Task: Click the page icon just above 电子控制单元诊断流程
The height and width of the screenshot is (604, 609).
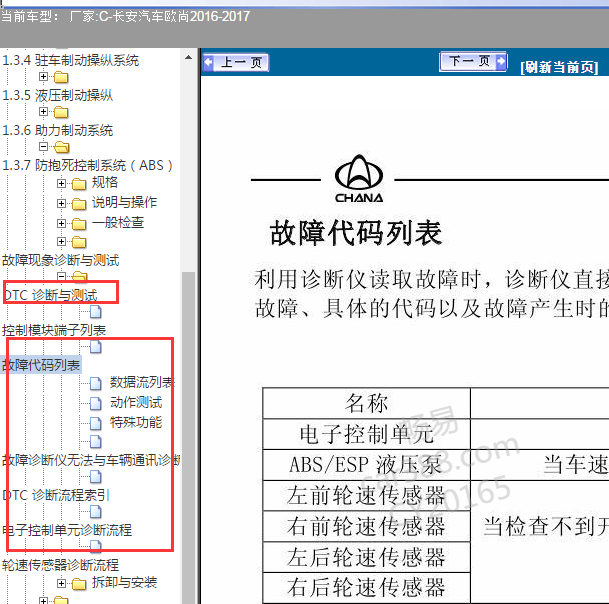Action: 96,512
